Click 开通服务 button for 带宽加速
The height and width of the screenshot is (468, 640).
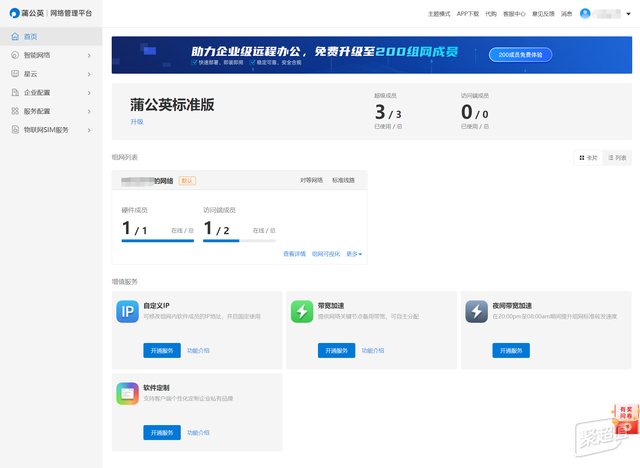336,350
